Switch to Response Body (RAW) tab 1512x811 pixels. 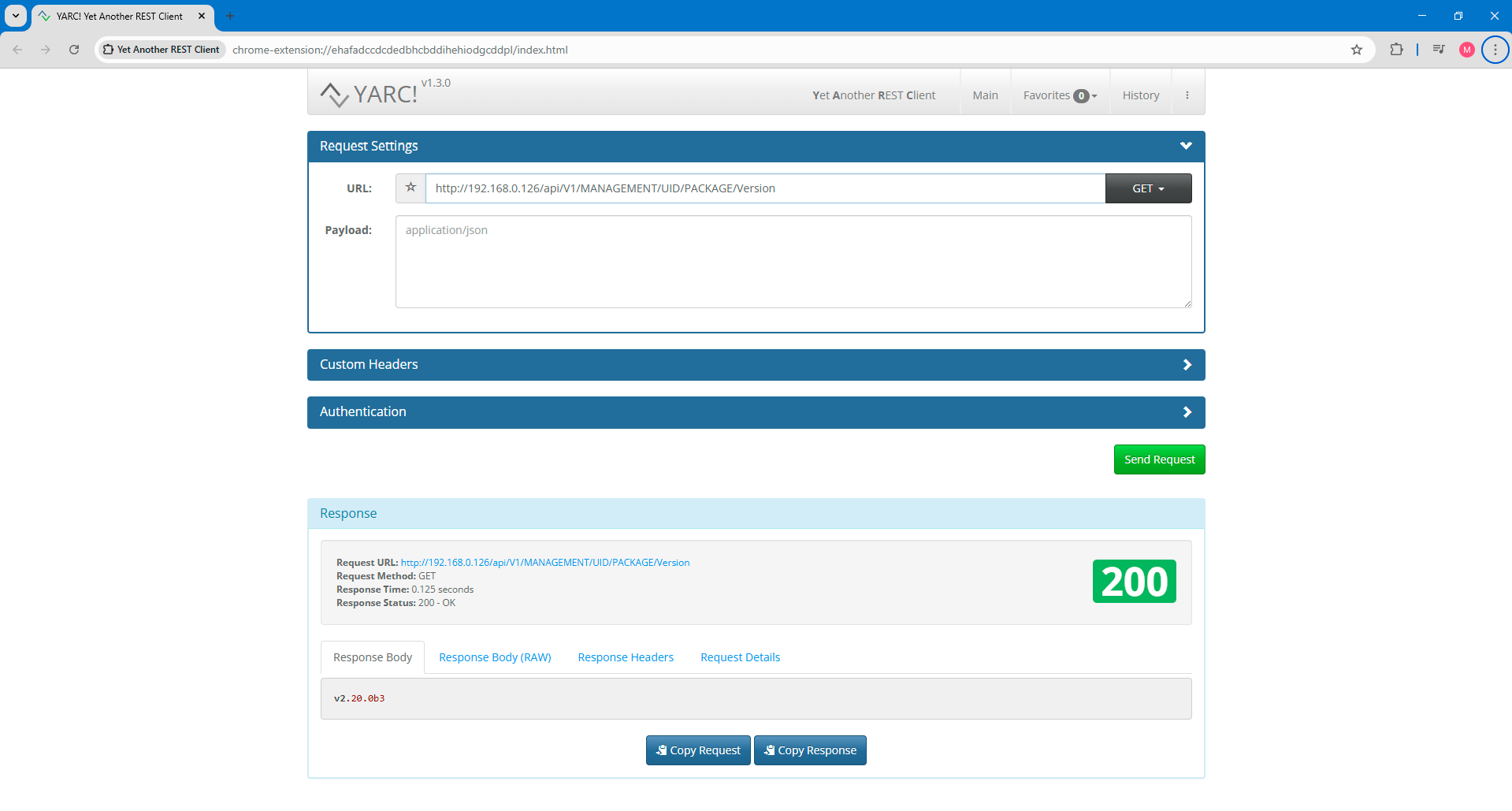495,657
